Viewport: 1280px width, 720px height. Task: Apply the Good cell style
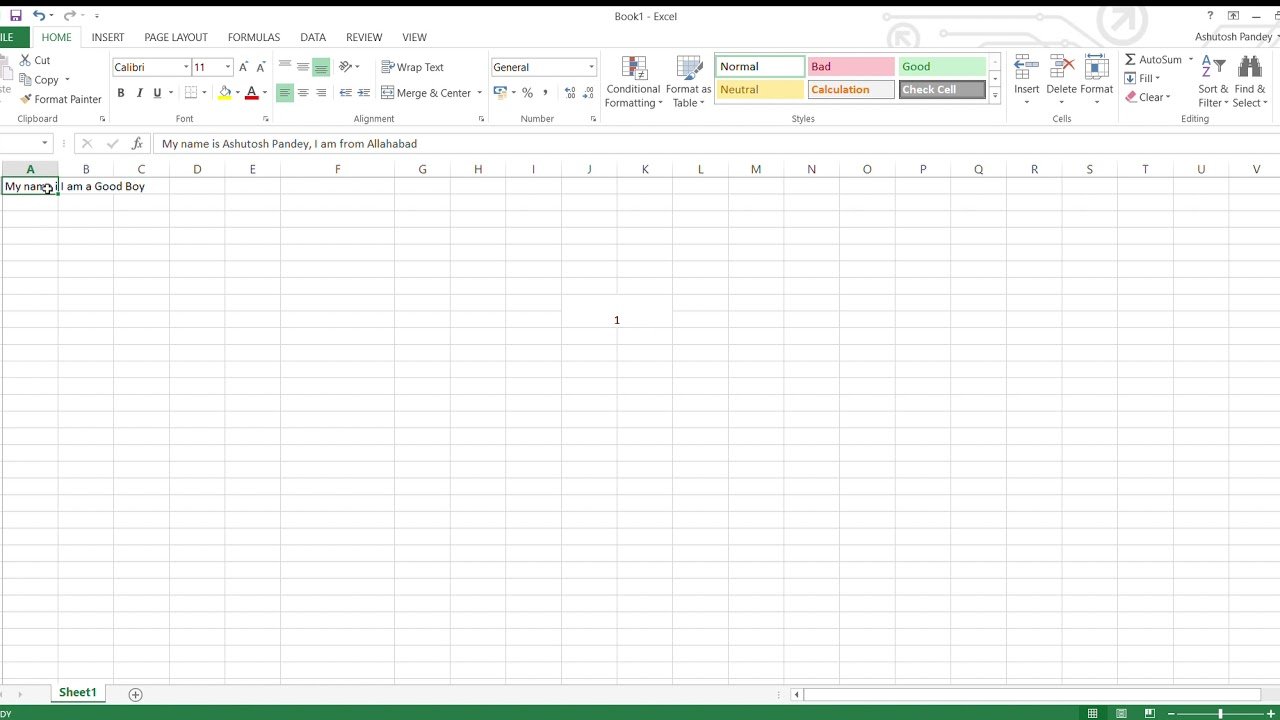942,67
